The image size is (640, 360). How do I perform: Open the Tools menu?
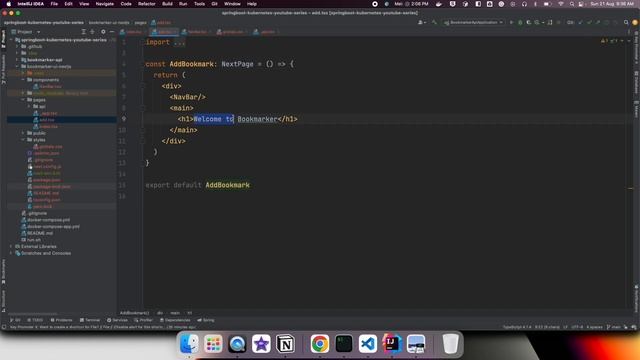click(x=199, y=4)
